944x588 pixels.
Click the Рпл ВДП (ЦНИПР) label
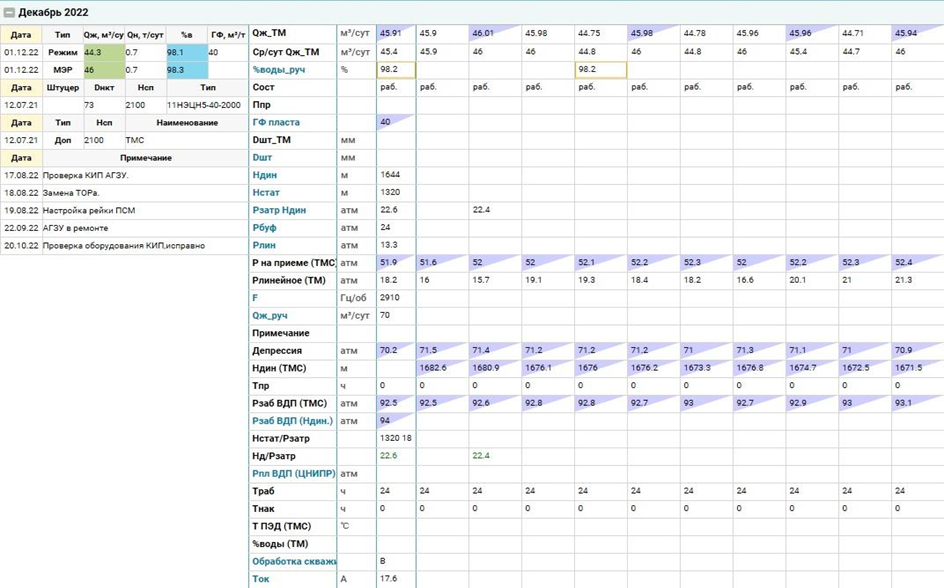pyautogui.click(x=292, y=473)
